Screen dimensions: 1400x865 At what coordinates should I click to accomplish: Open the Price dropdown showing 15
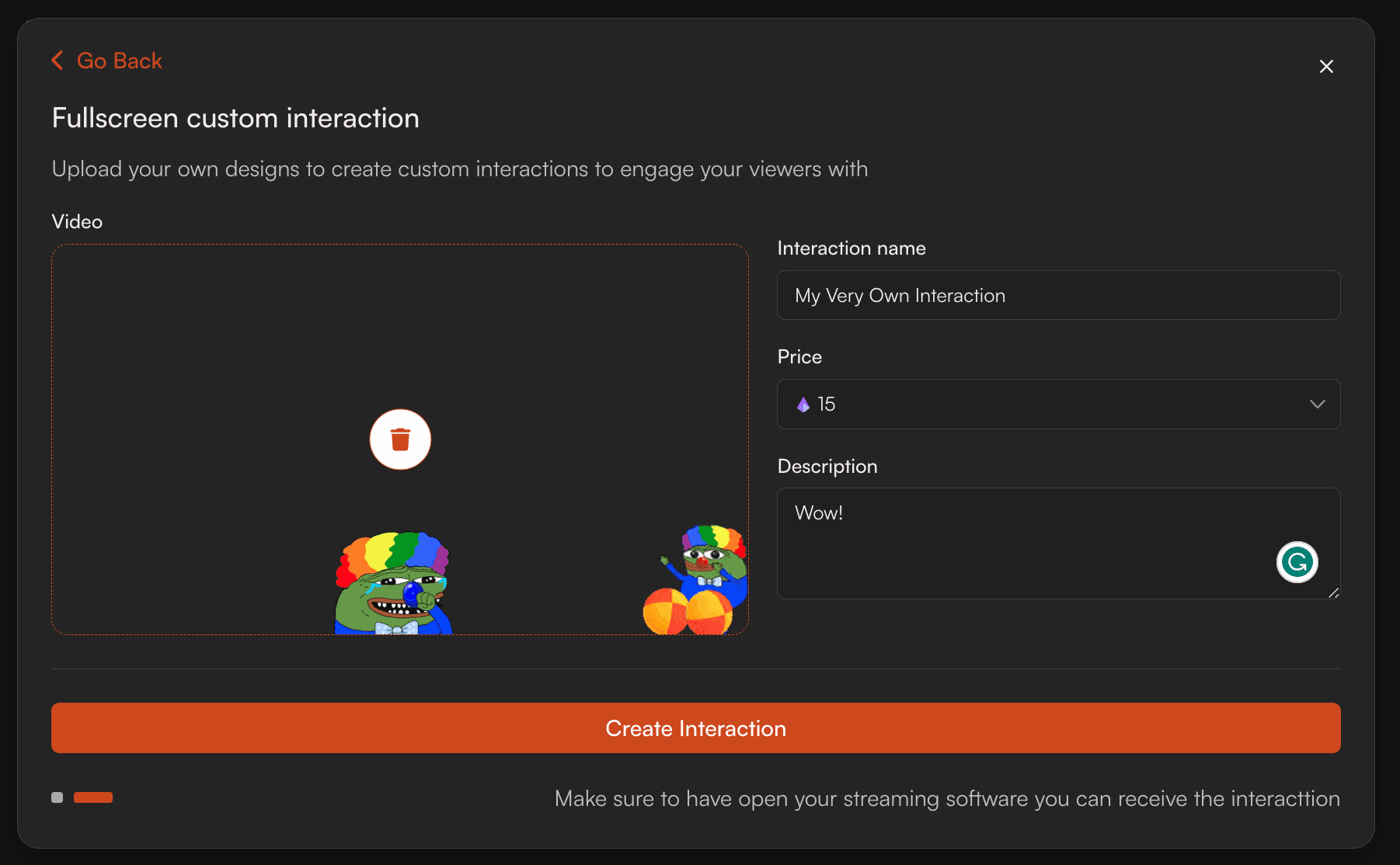click(1058, 405)
